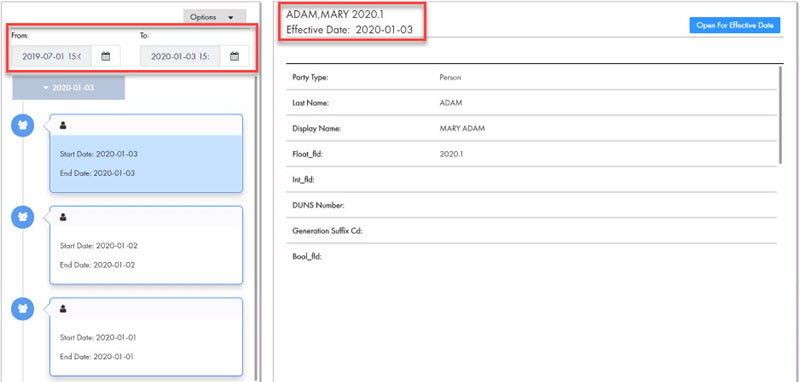Viewport: 800px width, 382px height.
Task: Click the Options dropdown arrow
Action: coord(231,17)
